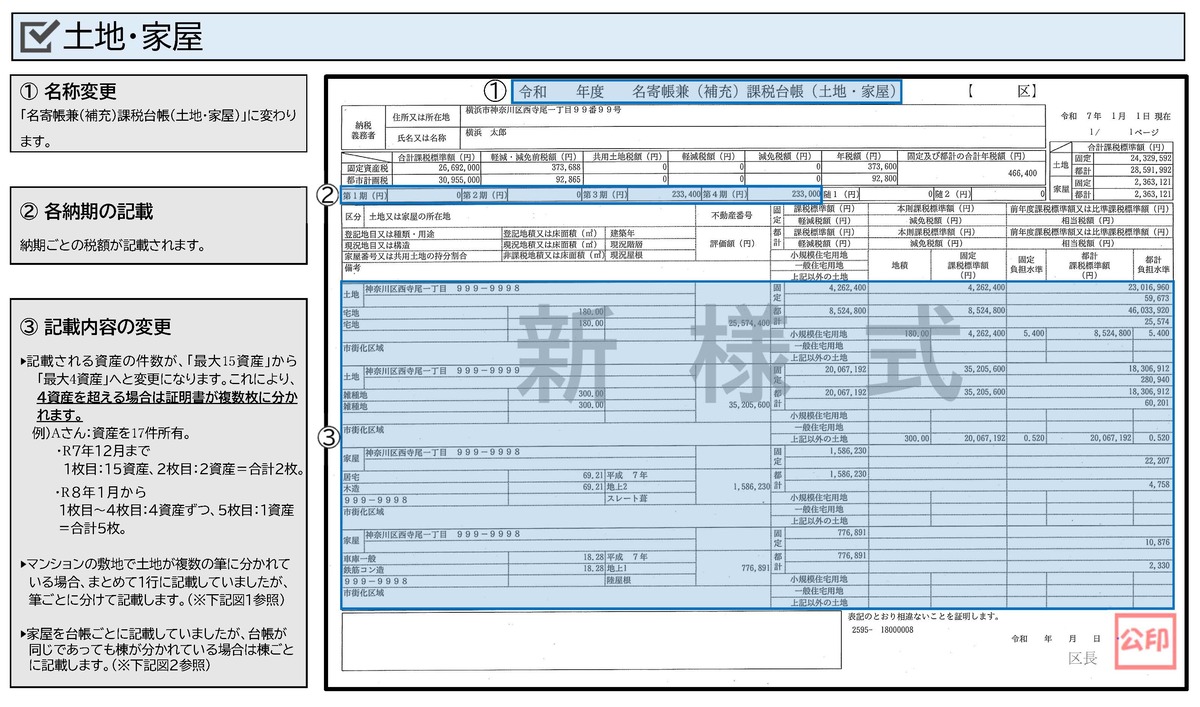
Task: Select the ③ 記載内容の変更 heading
Action: tap(95, 326)
